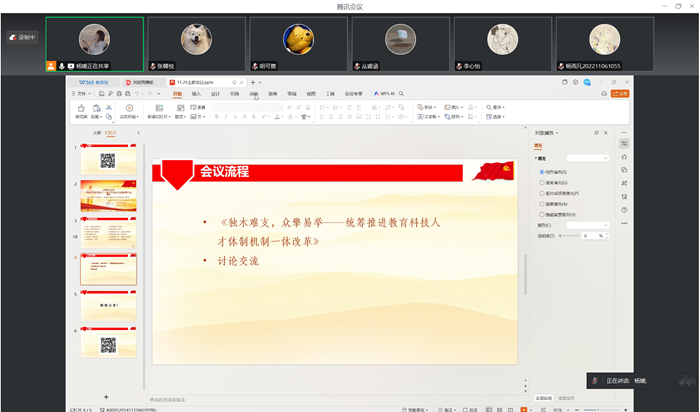This screenshot has width=700, height=412.
Task: Select slide 5 thumbnail
Action: (108, 305)
